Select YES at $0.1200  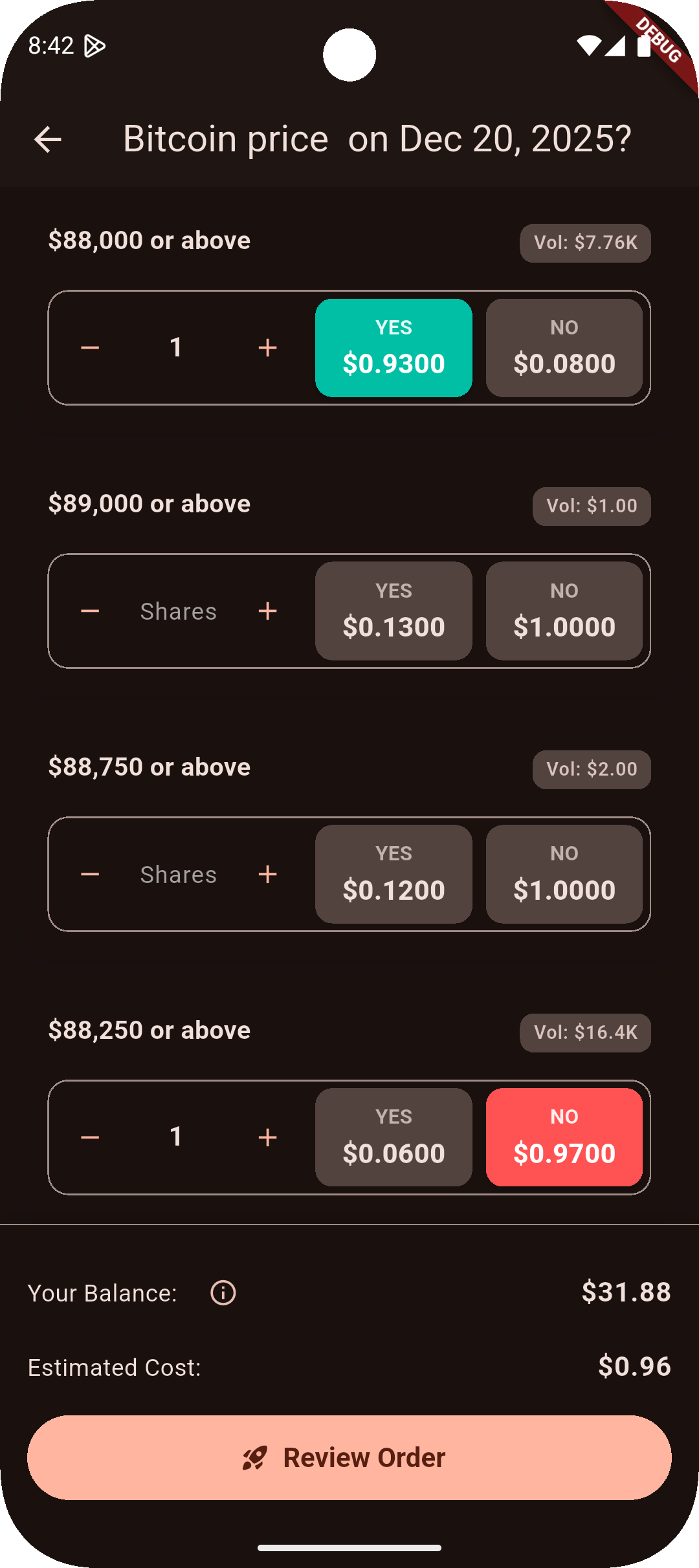394,875
